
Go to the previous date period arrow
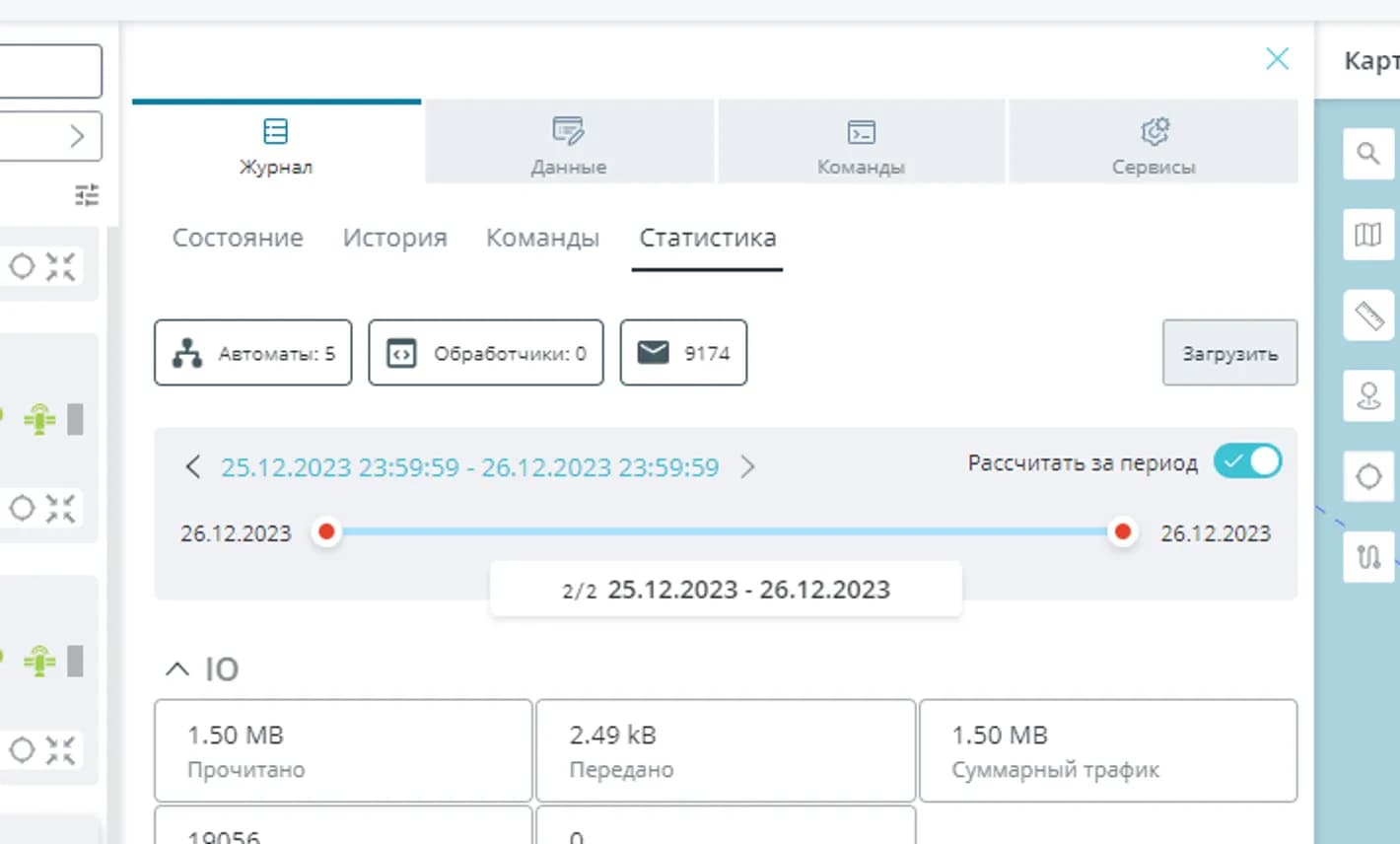pos(193,466)
